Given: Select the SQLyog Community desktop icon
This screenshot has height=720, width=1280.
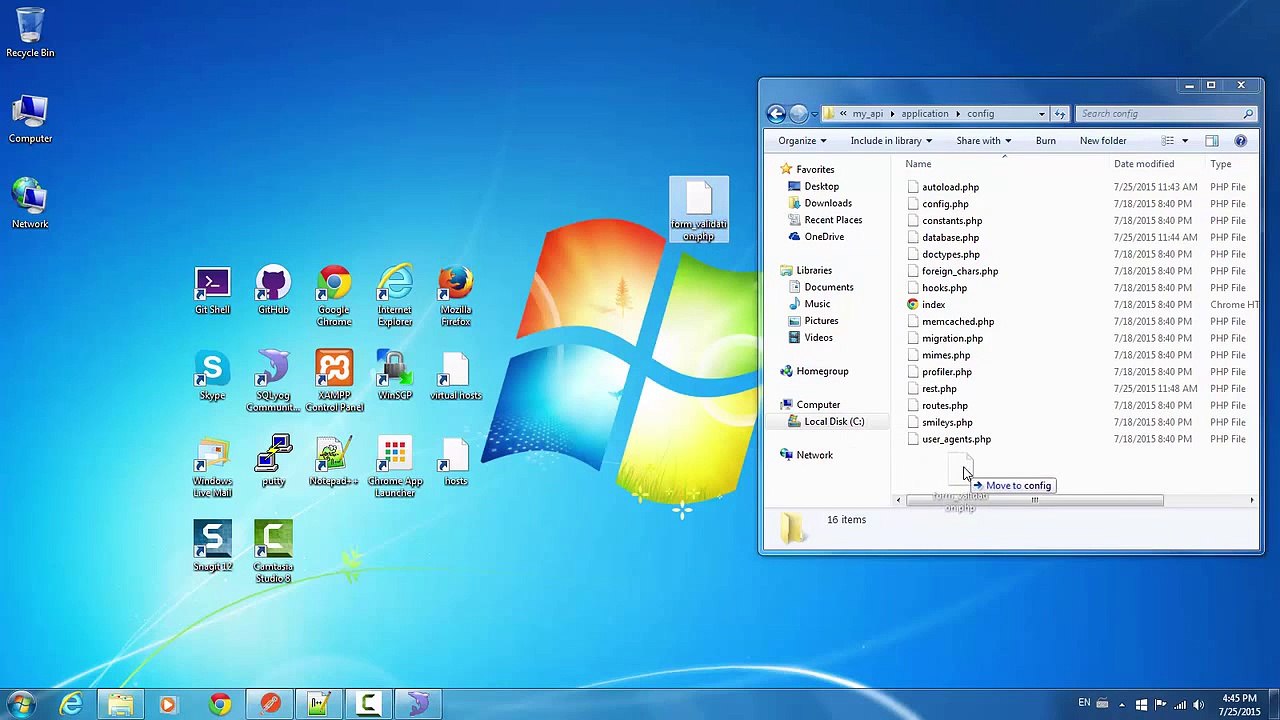Looking at the screenshot, I should [x=273, y=381].
